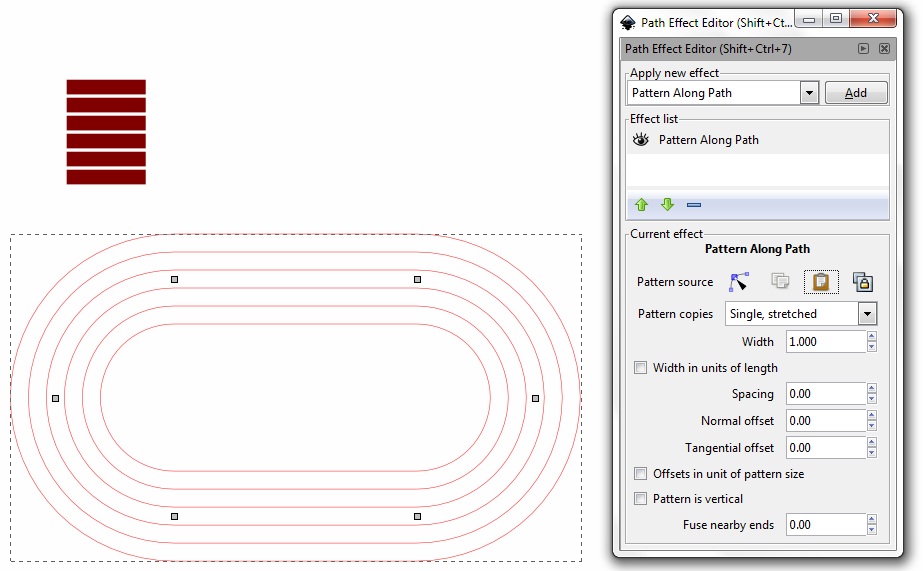Open the Pattern copies dropdown arrow
The height and width of the screenshot is (571, 923).
(x=867, y=314)
